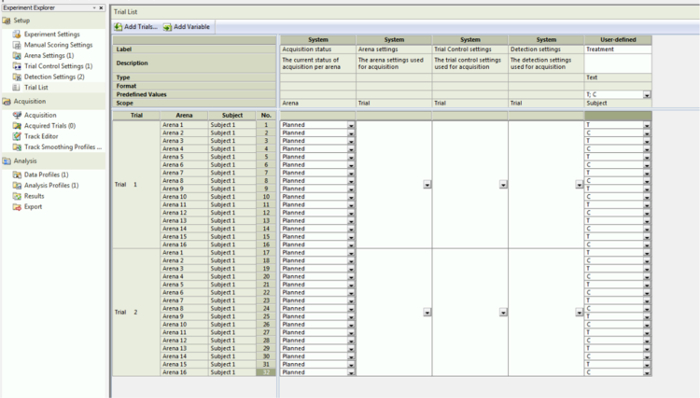Select the Trial 1 row group cell
This screenshot has width=700, height=398.
136,185
